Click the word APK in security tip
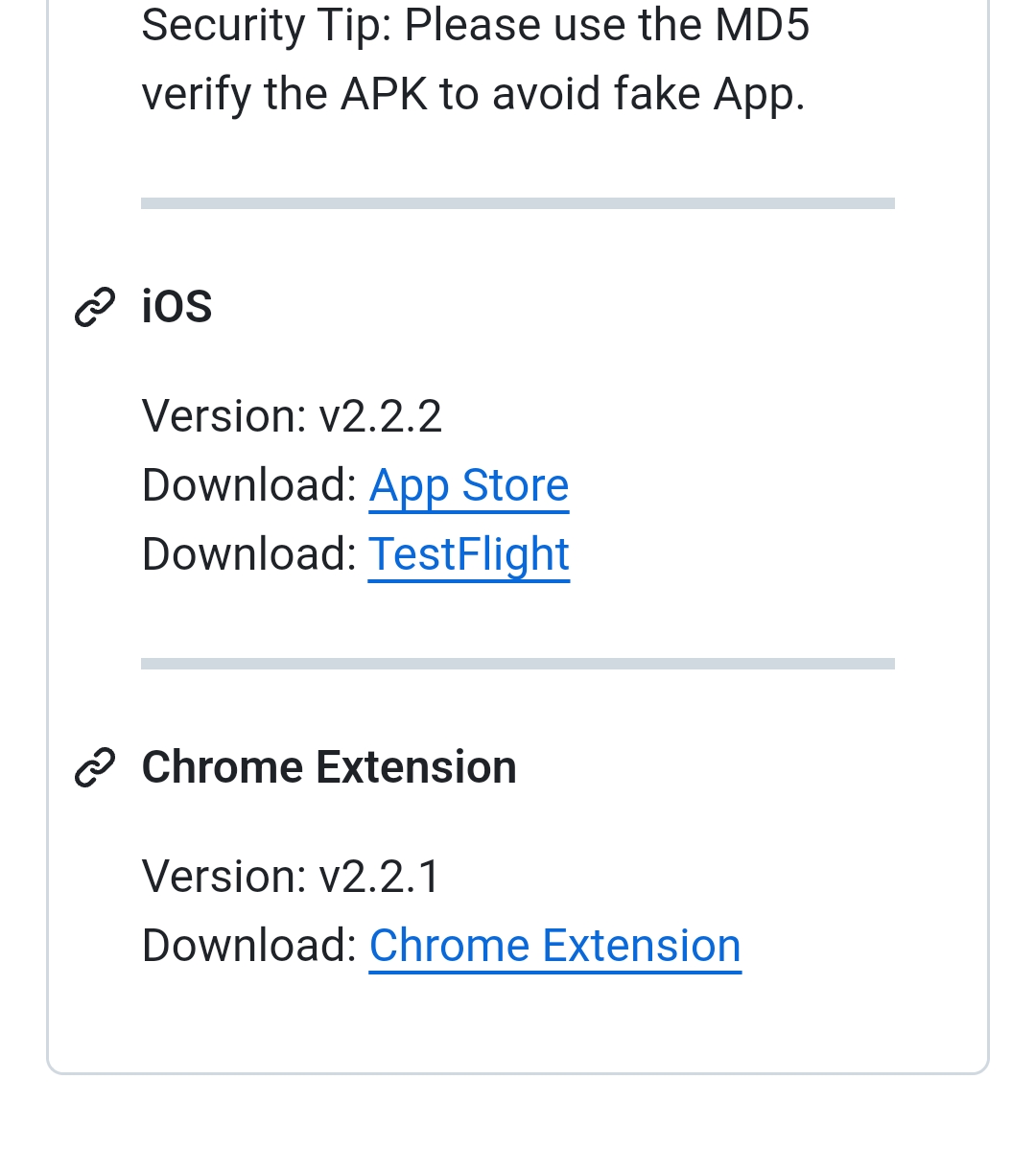The width and height of the screenshot is (1036, 1173). pyautogui.click(x=384, y=94)
